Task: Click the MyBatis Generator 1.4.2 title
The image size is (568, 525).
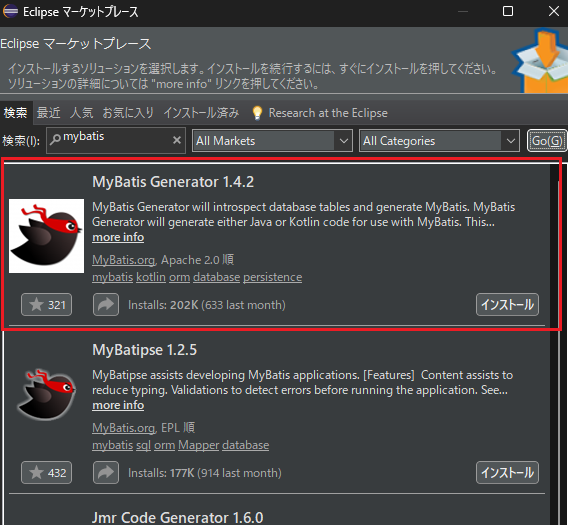Action: tap(173, 182)
